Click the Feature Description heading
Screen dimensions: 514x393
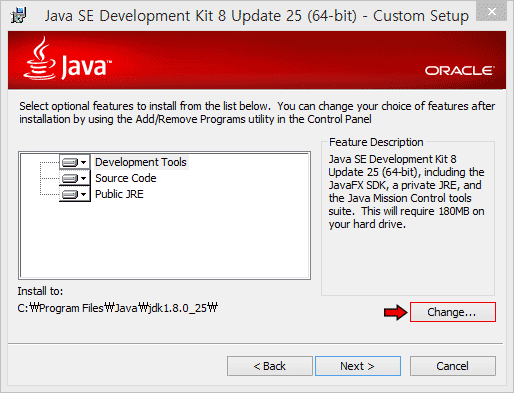pos(376,142)
